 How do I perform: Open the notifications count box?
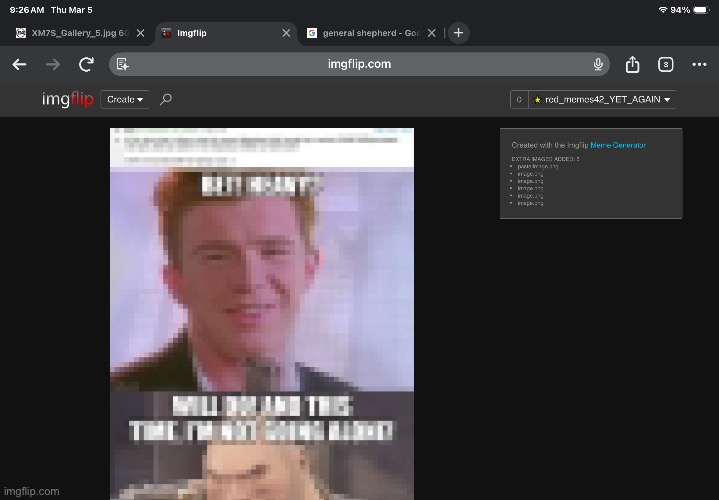(519, 100)
